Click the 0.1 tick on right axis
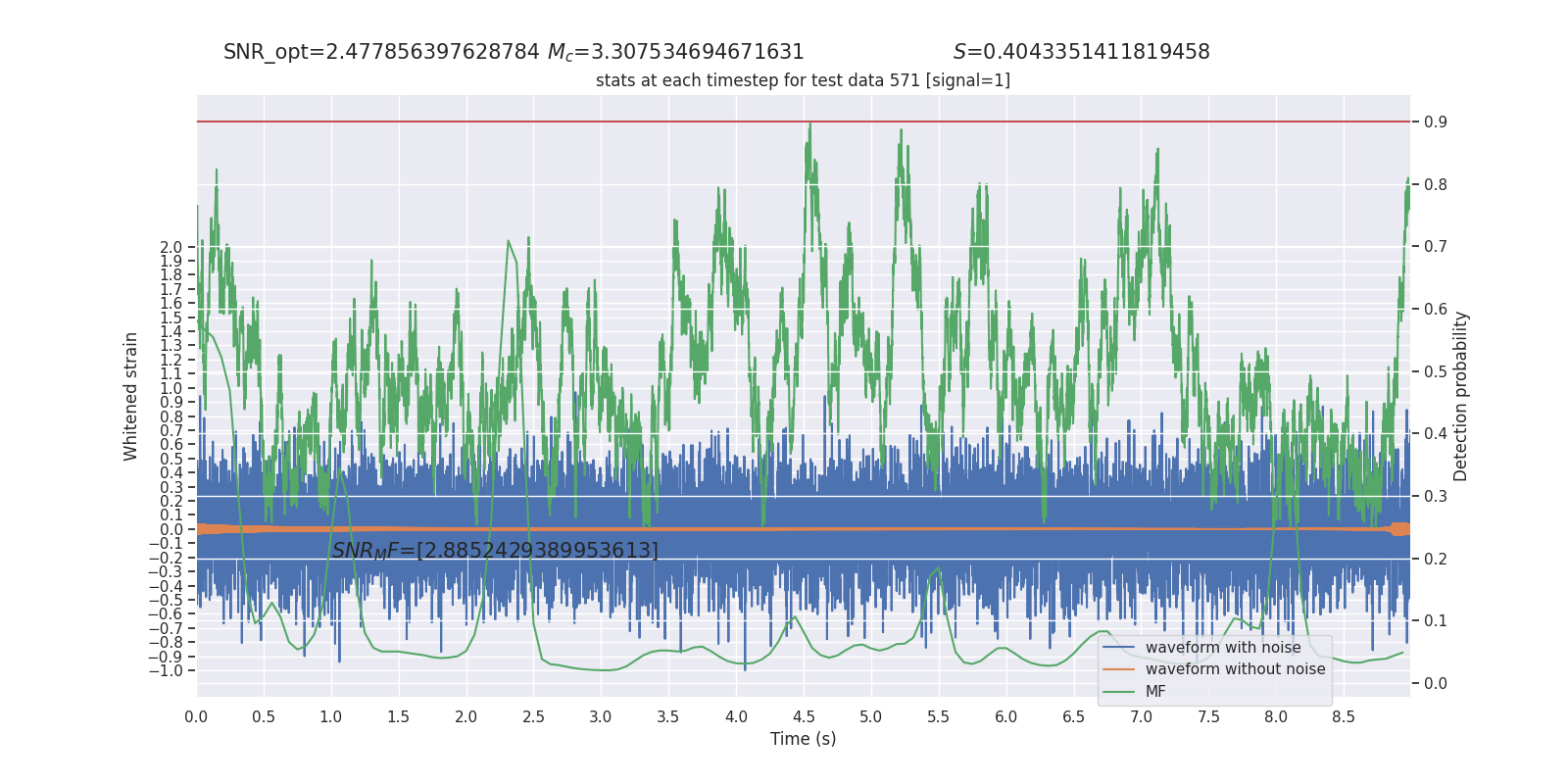This screenshot has height=784, width=1568. click(1436, 621)
